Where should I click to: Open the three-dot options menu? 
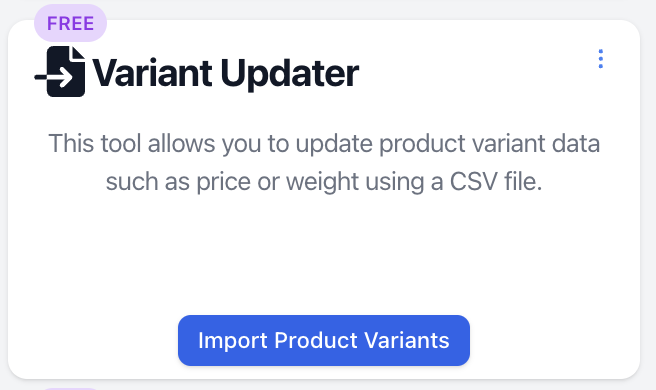click(600, 59)
